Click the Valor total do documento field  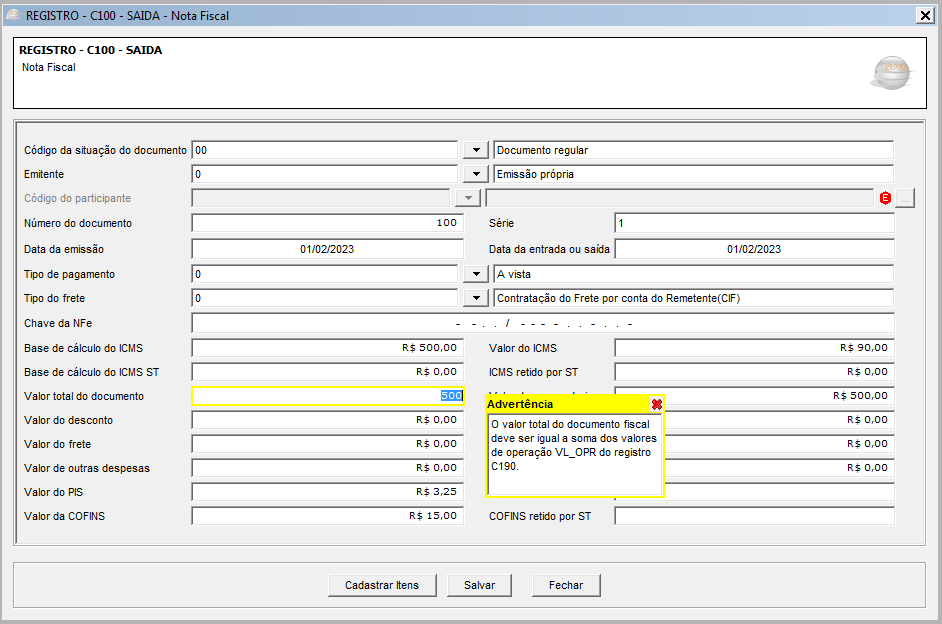point(327,396)
